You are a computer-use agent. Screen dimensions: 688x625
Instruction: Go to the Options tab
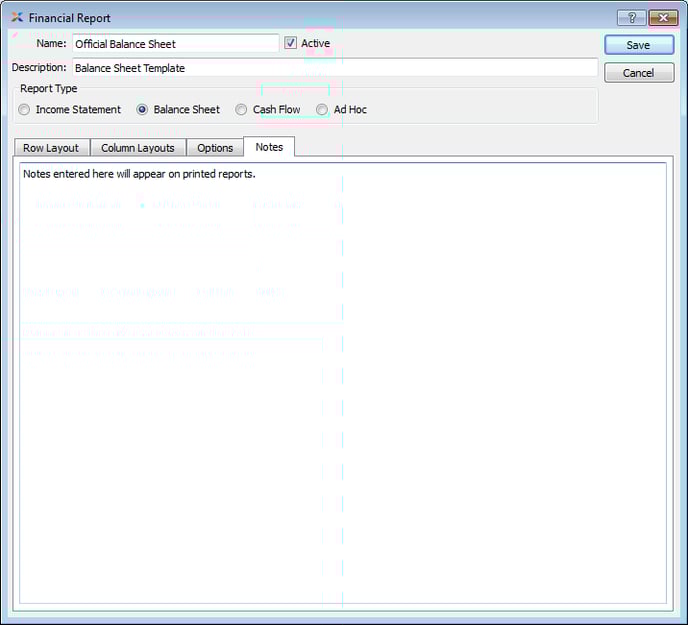click(x=215, y=148)
